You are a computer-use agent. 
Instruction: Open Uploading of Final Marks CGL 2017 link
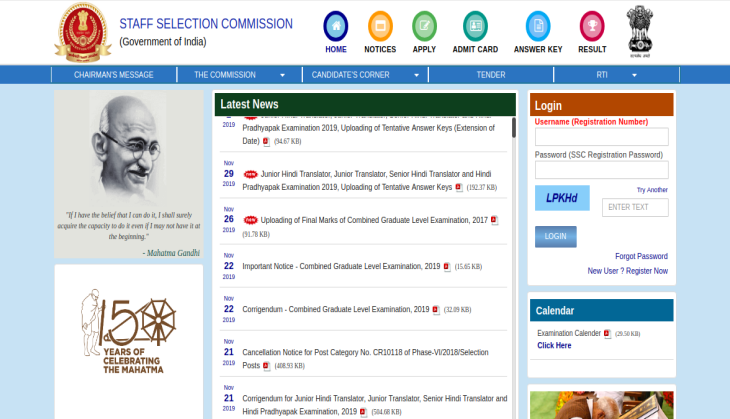(x=374, y=220)
